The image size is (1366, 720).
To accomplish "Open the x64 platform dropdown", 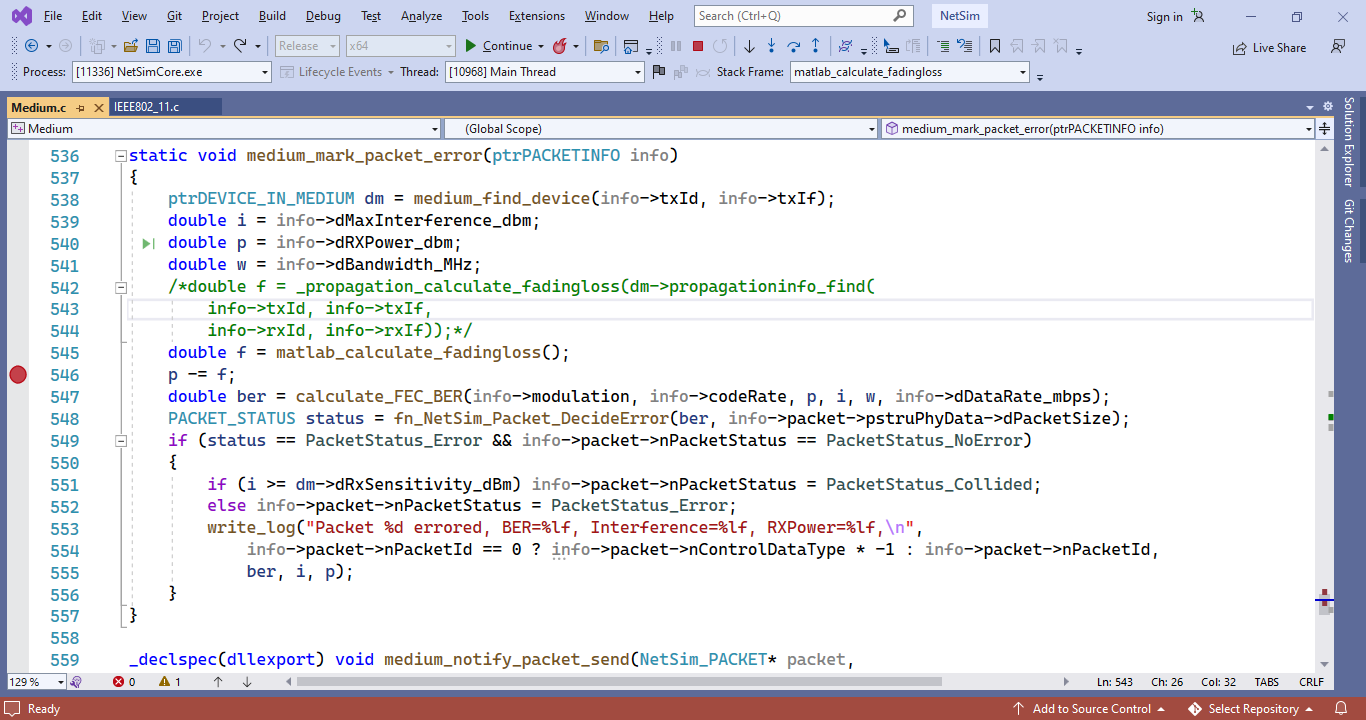I will click(400, 46).
